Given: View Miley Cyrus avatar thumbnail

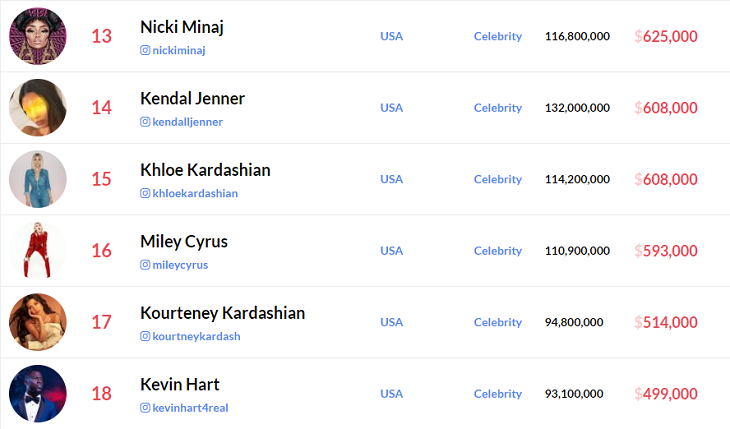Looking at the screenshot, I should tap(38, 251).
